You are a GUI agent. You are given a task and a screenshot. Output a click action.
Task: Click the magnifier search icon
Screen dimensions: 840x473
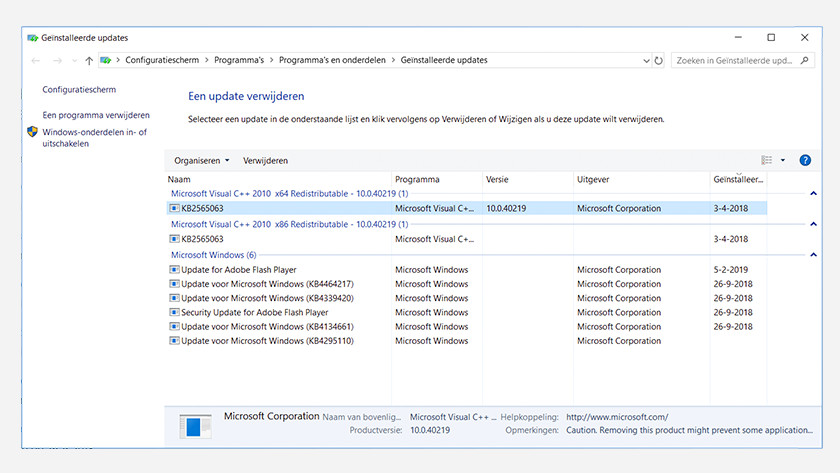point(805,61)
